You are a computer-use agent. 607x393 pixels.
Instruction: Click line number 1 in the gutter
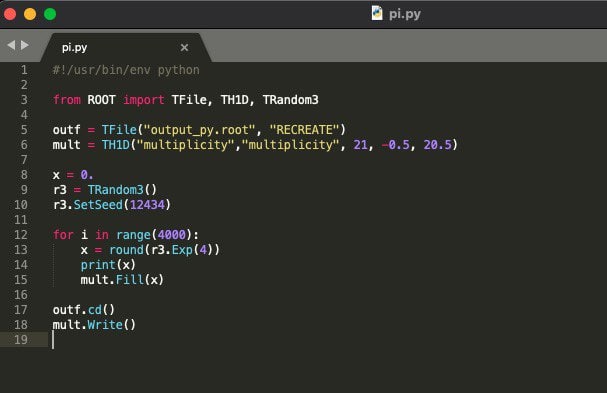click(24, 70)
